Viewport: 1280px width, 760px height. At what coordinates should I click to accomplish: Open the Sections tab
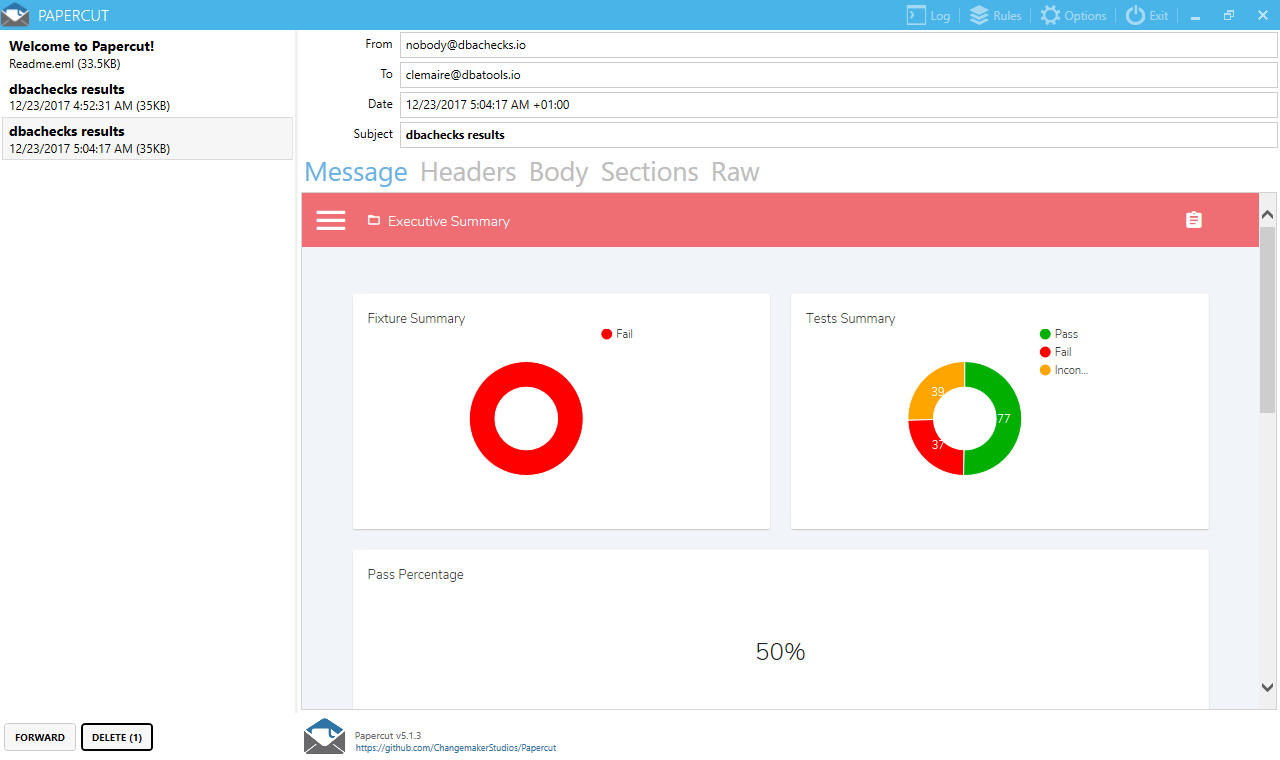[649, 172]
